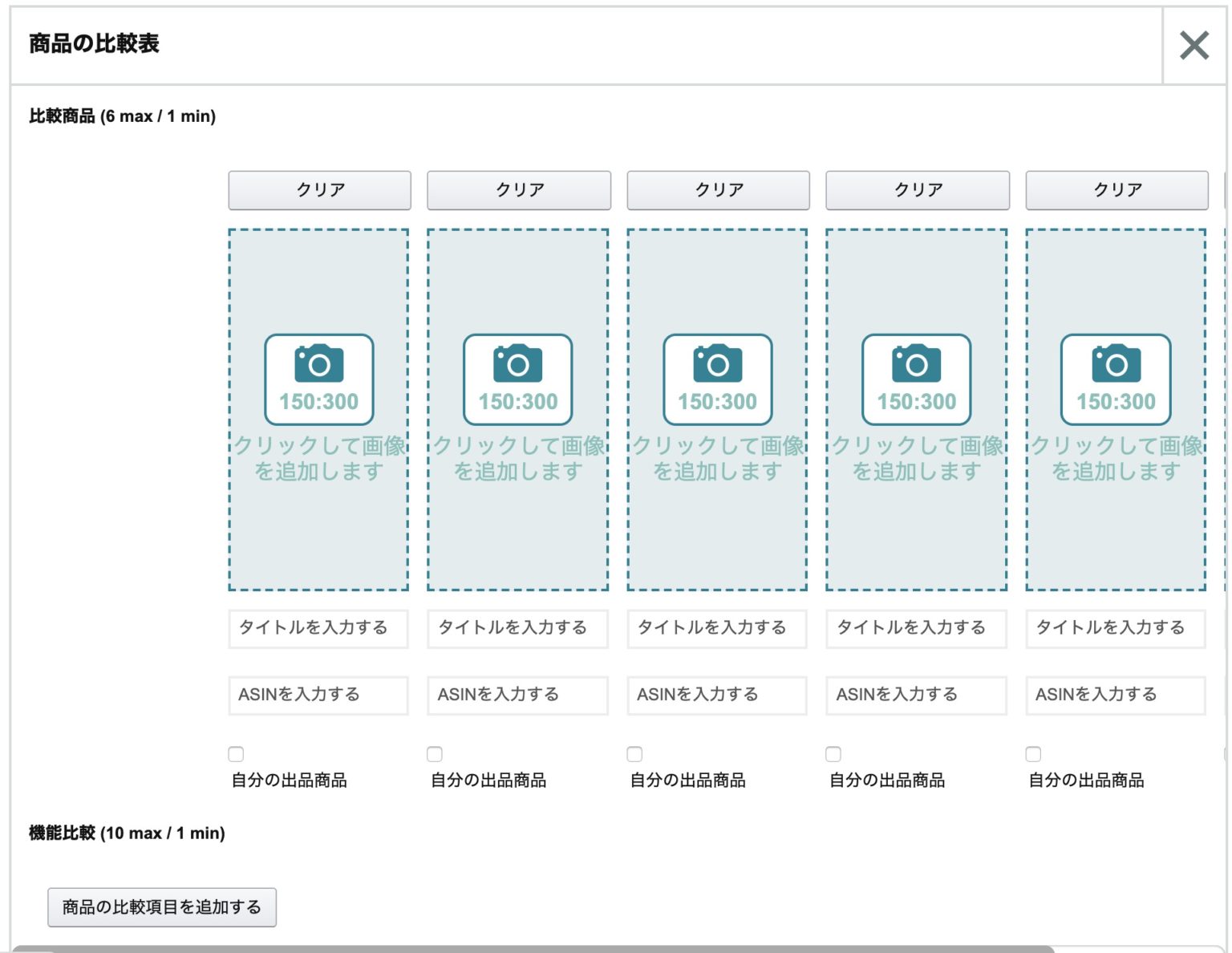
Task: Click the camera icon in the first product column
Action: 318,365
